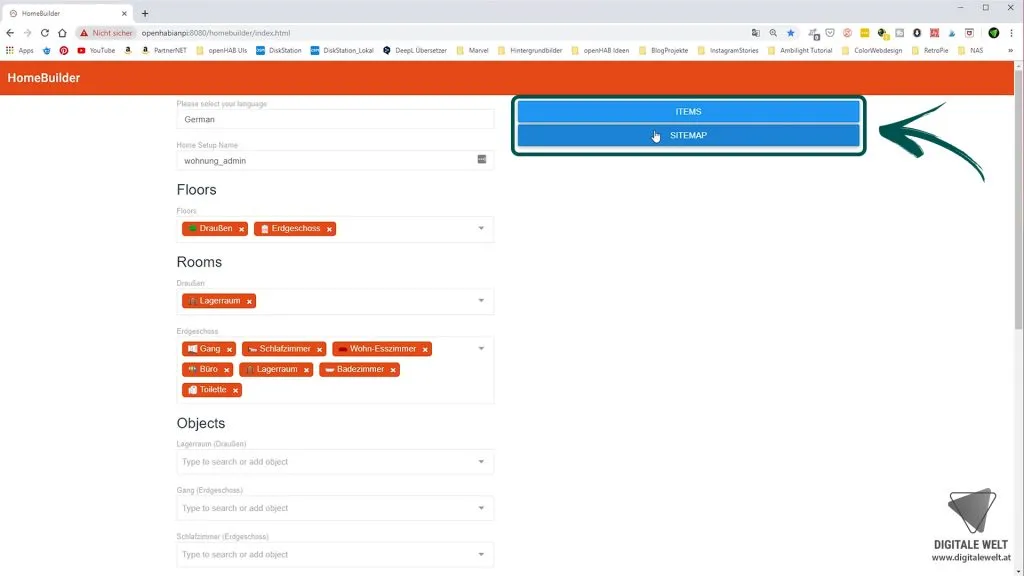Select the HomeBuilder browser tab

pyautogui.click(x=68, y=13)
